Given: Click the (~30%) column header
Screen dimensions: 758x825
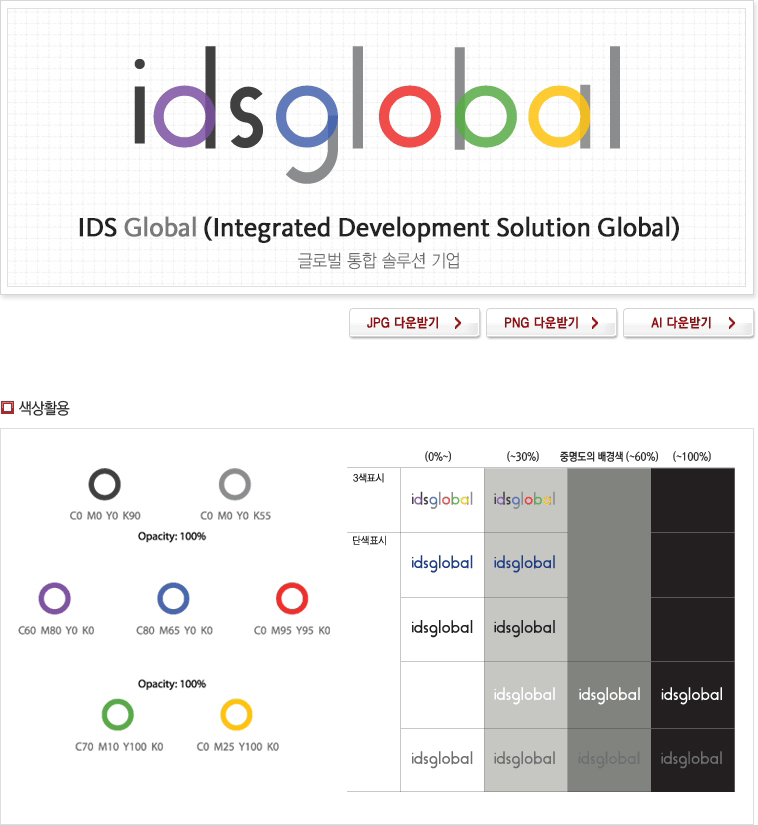Looking at the screenshot, I should 523,456.
